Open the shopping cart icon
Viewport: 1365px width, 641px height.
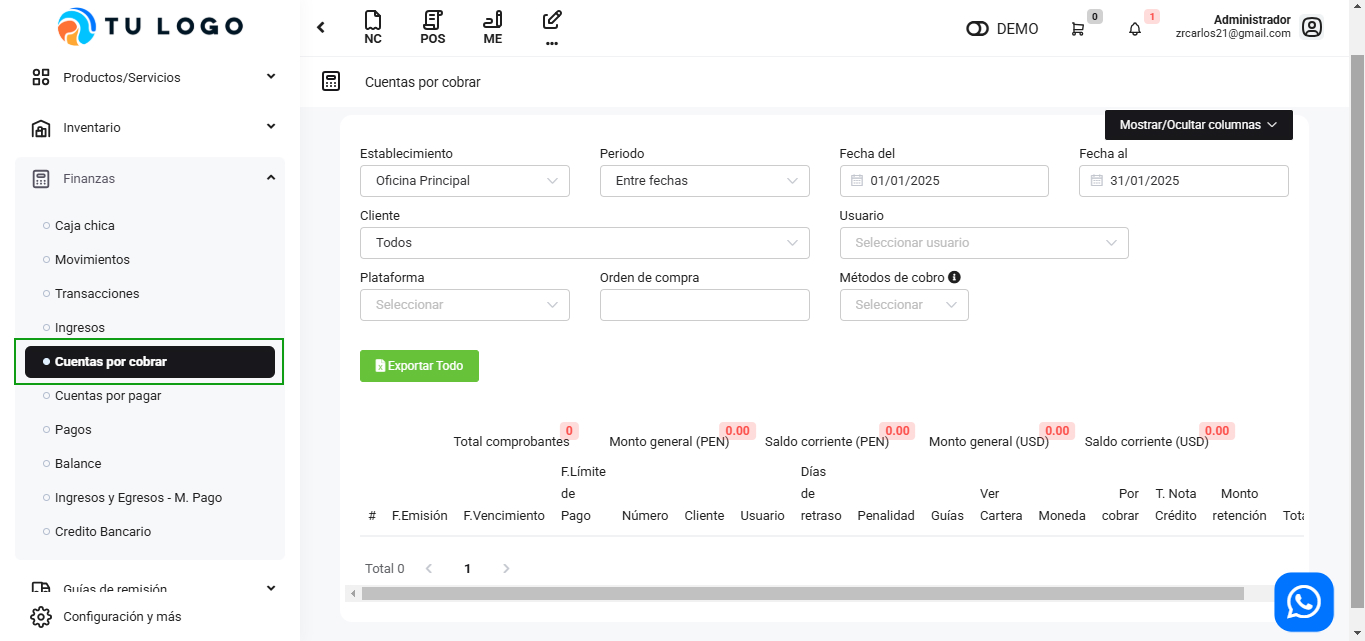[1077, 29]
